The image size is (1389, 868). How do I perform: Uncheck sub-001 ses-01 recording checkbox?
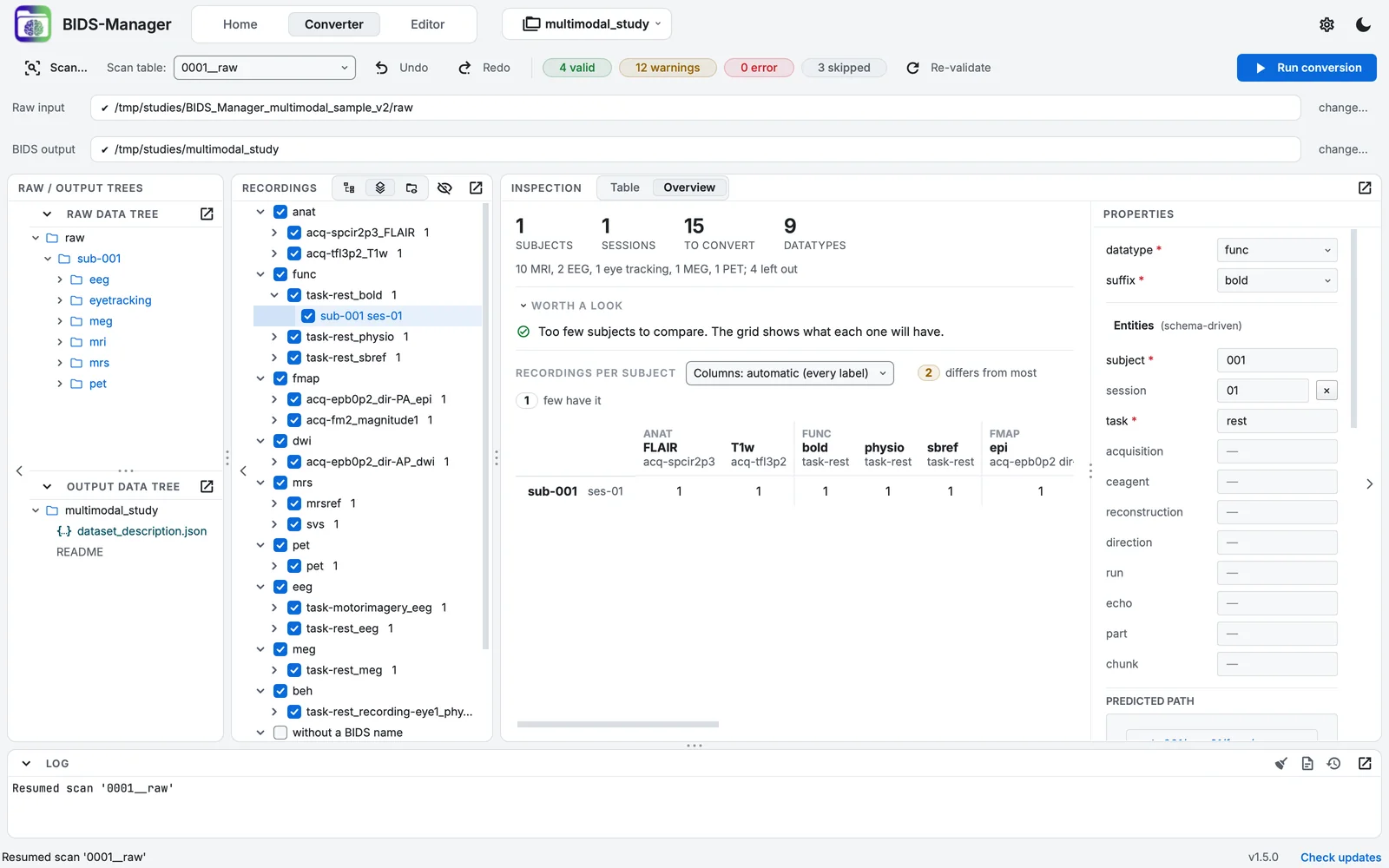click(308, 316)
